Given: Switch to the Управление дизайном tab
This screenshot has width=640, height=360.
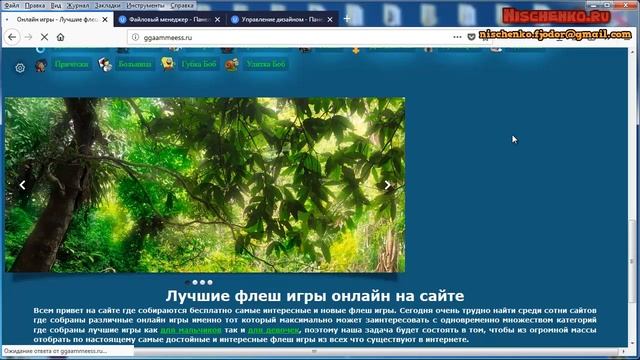Looking at the screenshot, I should click(x=282, y=19).
